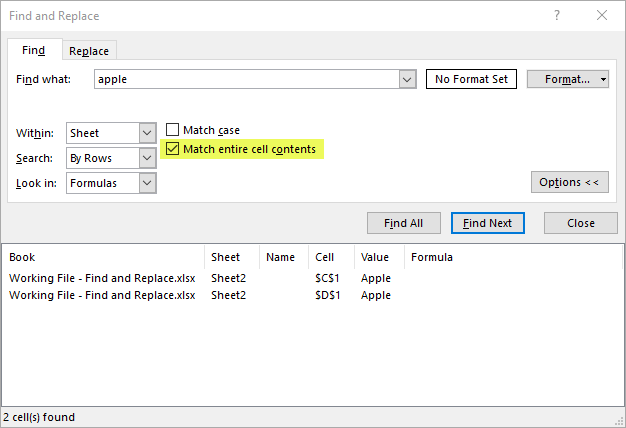626x428 pixels.
Task: Uncheck Match entire cell contents
Action: 173,149
